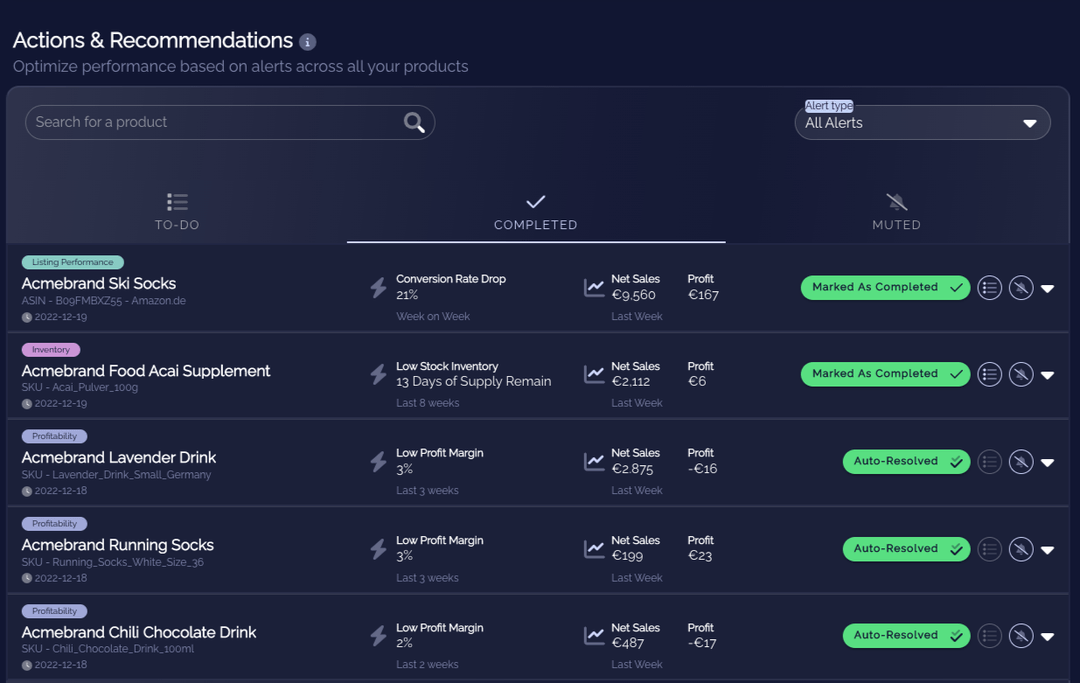Click clock icon next to Acai Supplement date
Screen dimensions: 1080x683
[x=27, y=404]
